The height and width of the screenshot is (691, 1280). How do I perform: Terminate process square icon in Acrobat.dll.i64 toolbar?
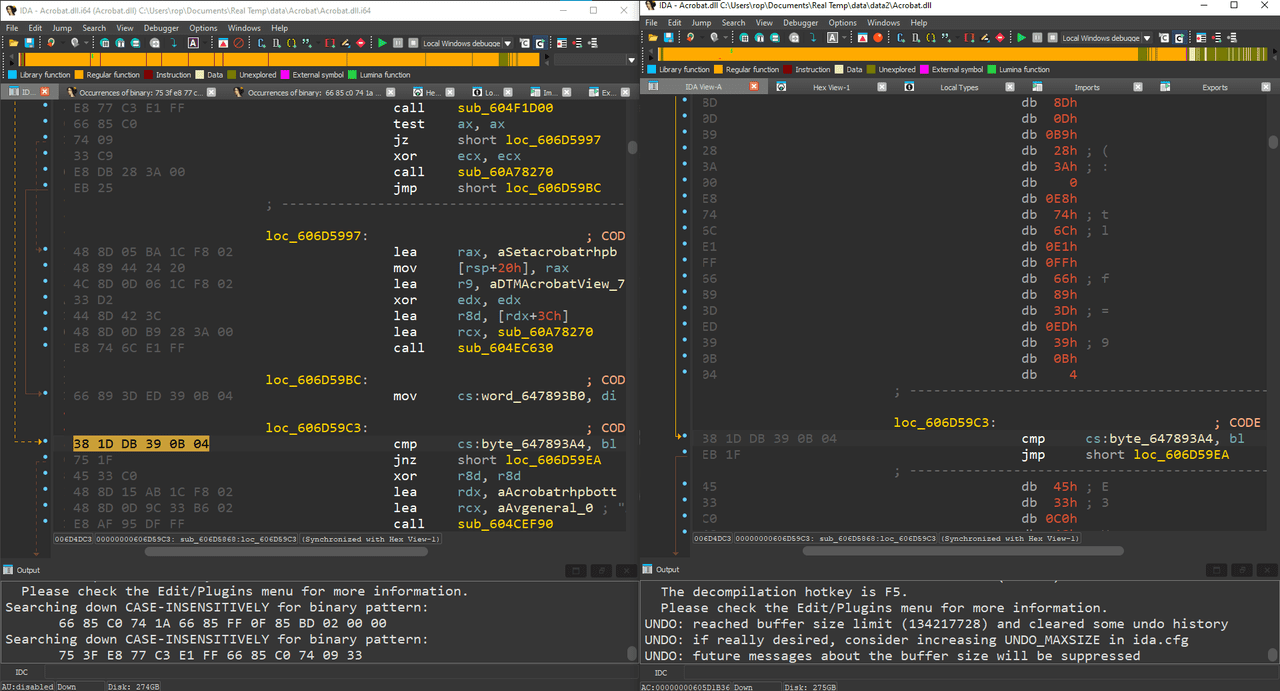[413, 43]
